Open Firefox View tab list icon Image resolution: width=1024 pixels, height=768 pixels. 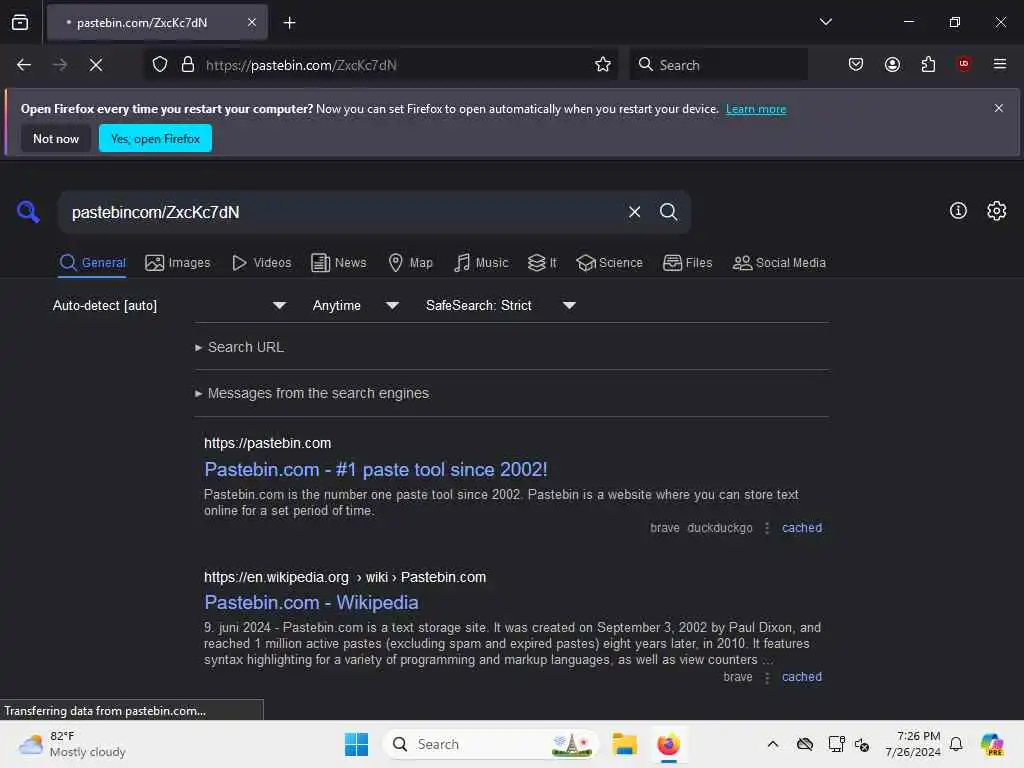20,23
